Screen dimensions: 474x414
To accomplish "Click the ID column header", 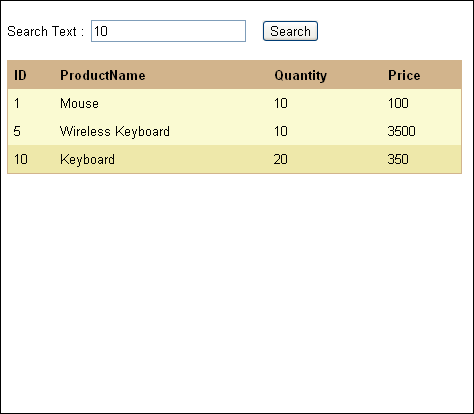I will click(20, 75).
